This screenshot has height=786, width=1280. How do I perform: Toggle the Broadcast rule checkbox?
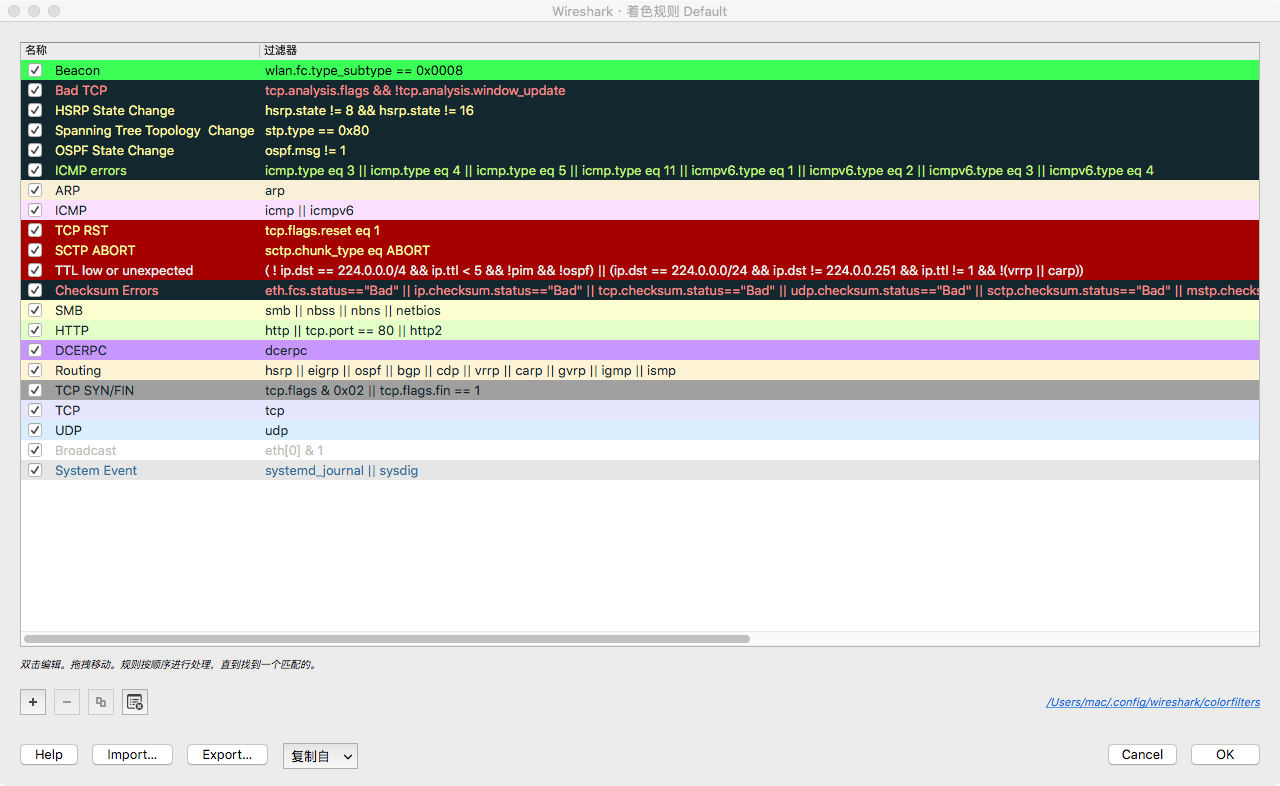coord(35,451)
